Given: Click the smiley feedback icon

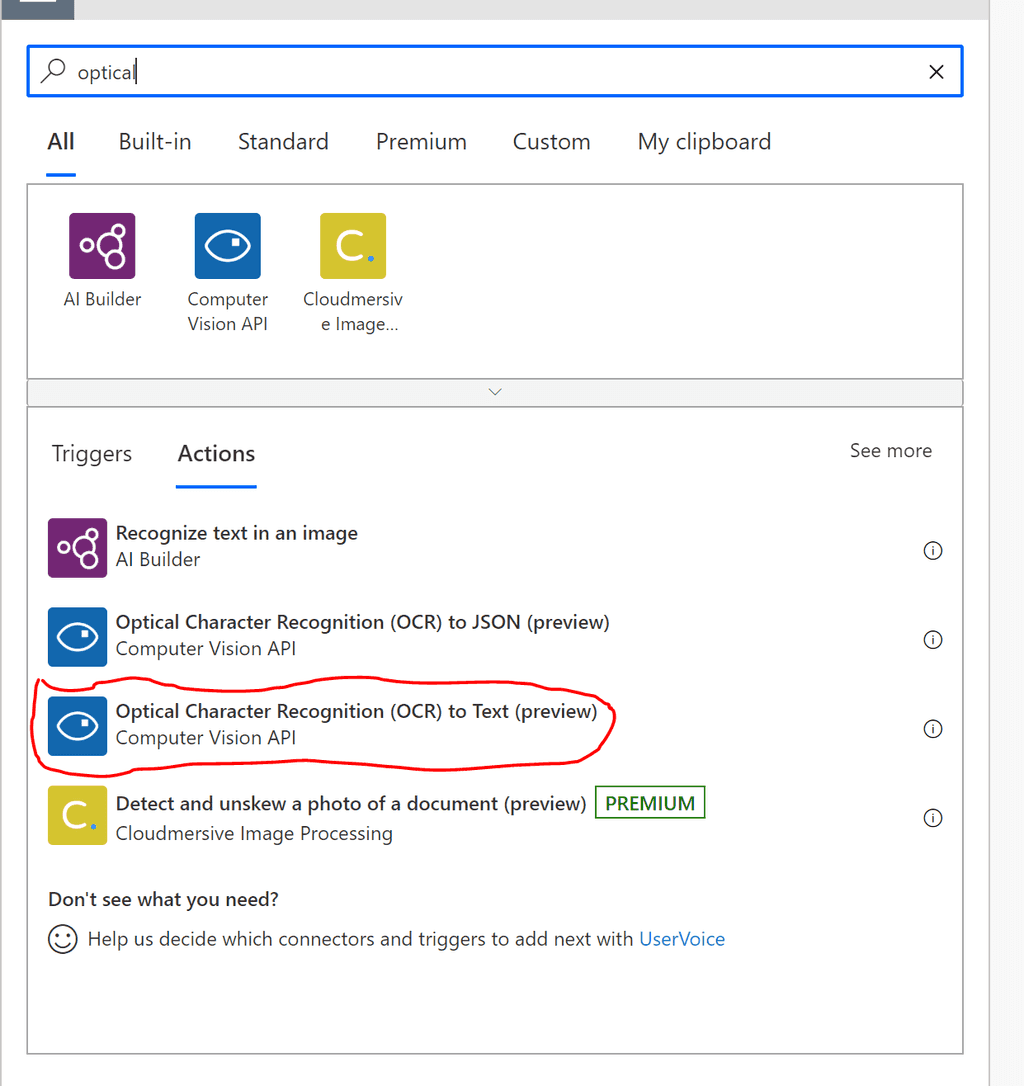Looking at the screenshot, I should (62, 939).
